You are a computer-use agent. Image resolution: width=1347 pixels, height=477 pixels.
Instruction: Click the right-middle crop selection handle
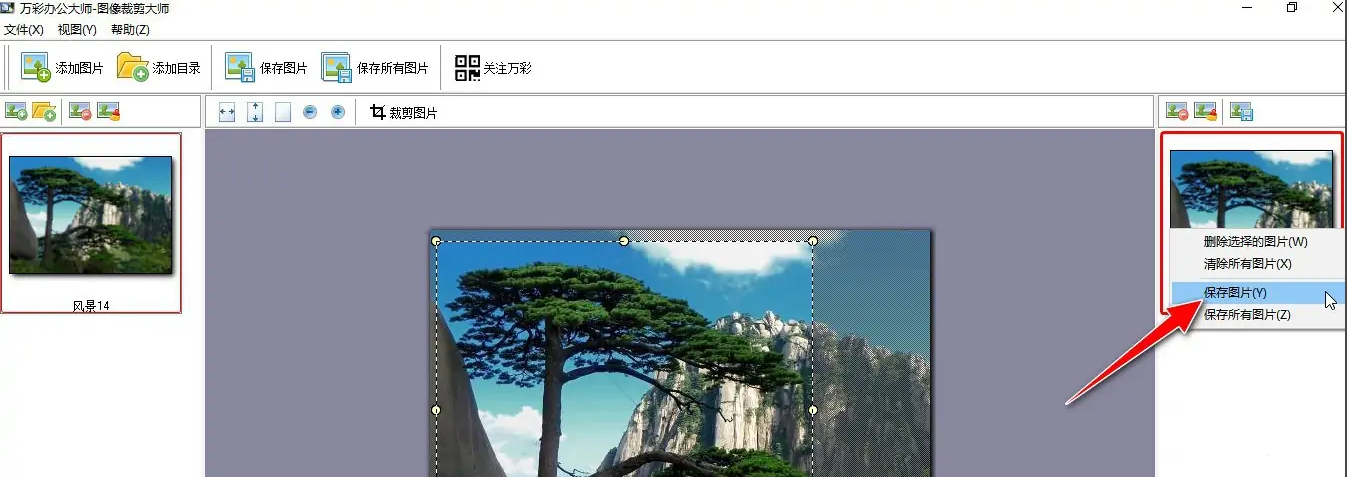click(813, 410)
